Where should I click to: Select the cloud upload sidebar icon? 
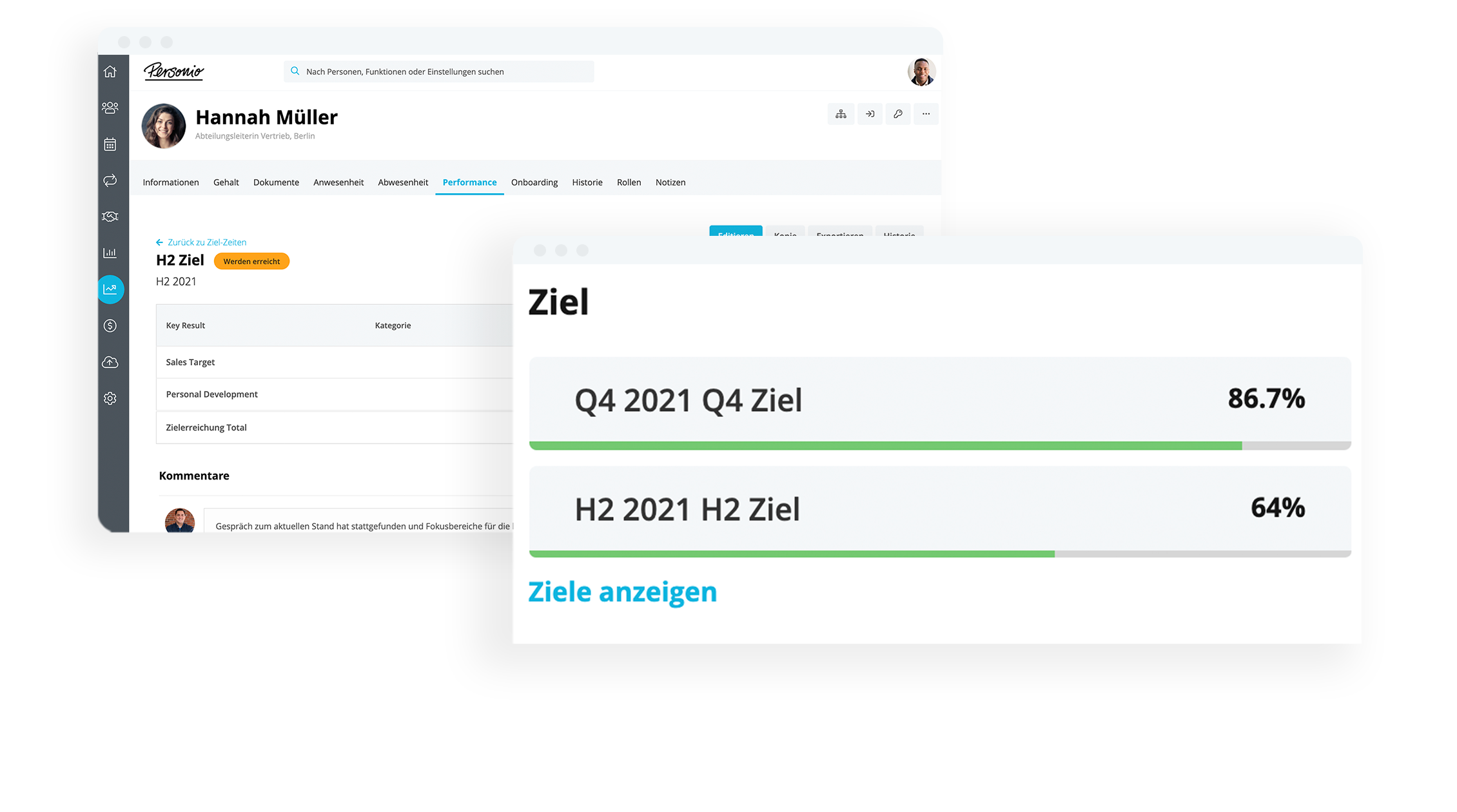click(x=111, y=362)
